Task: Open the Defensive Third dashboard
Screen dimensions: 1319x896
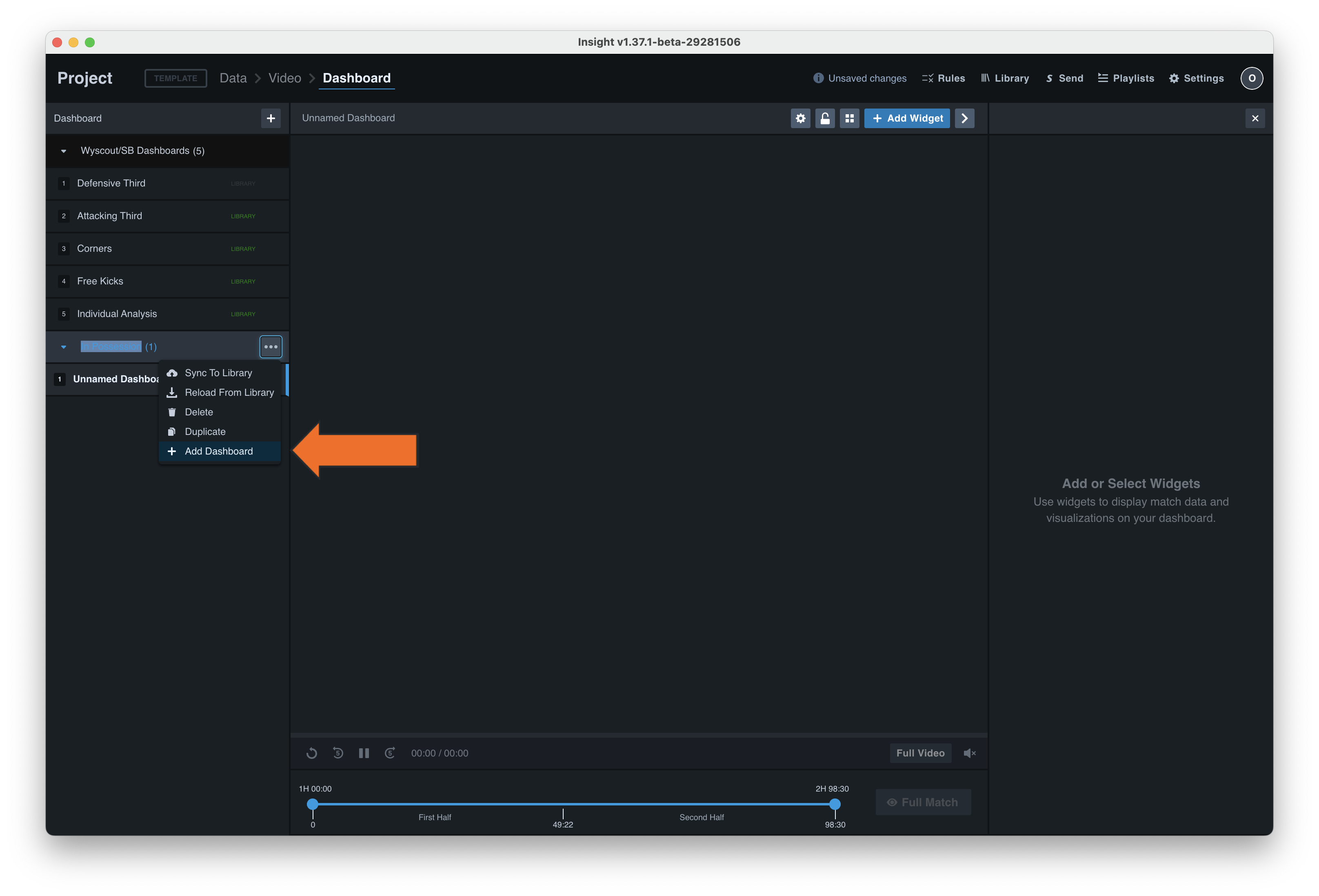Action: tap(167, 183)
